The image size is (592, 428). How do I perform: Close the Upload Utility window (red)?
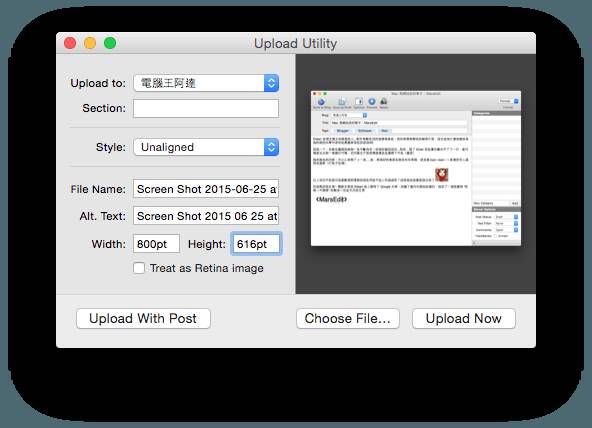point(70,43)
